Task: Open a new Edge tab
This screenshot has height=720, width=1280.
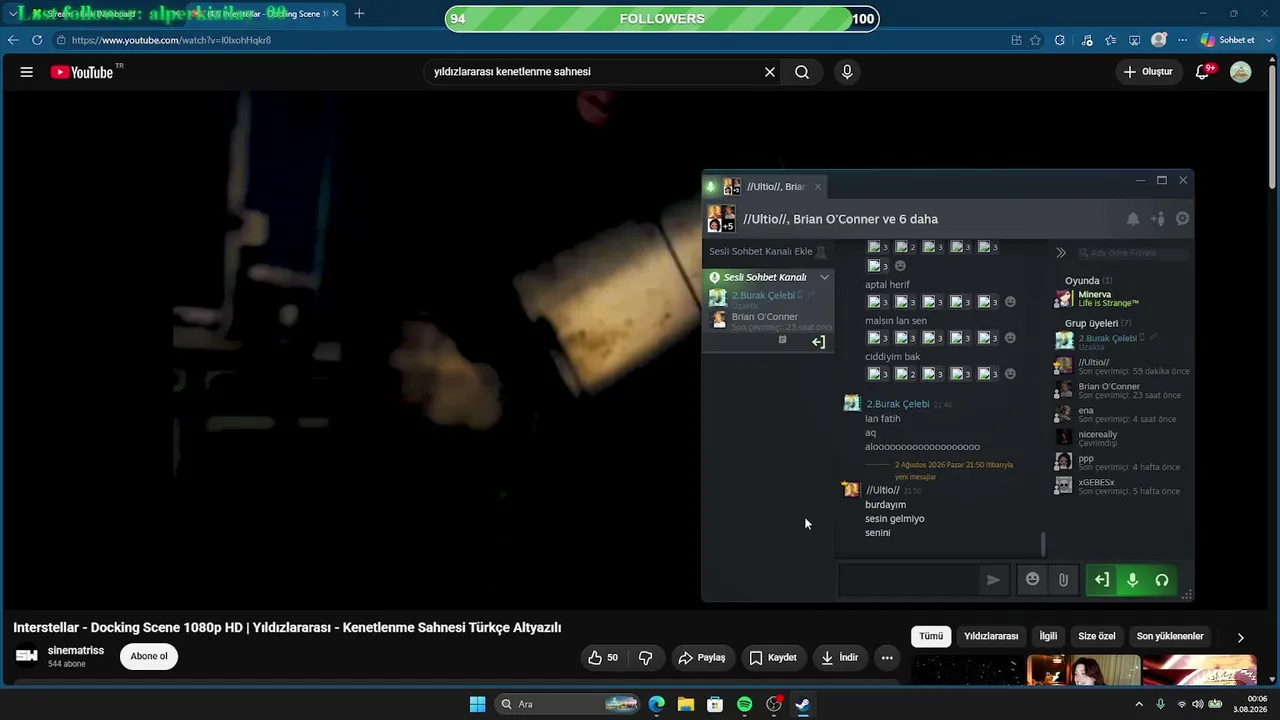Action: click(359, 14)
